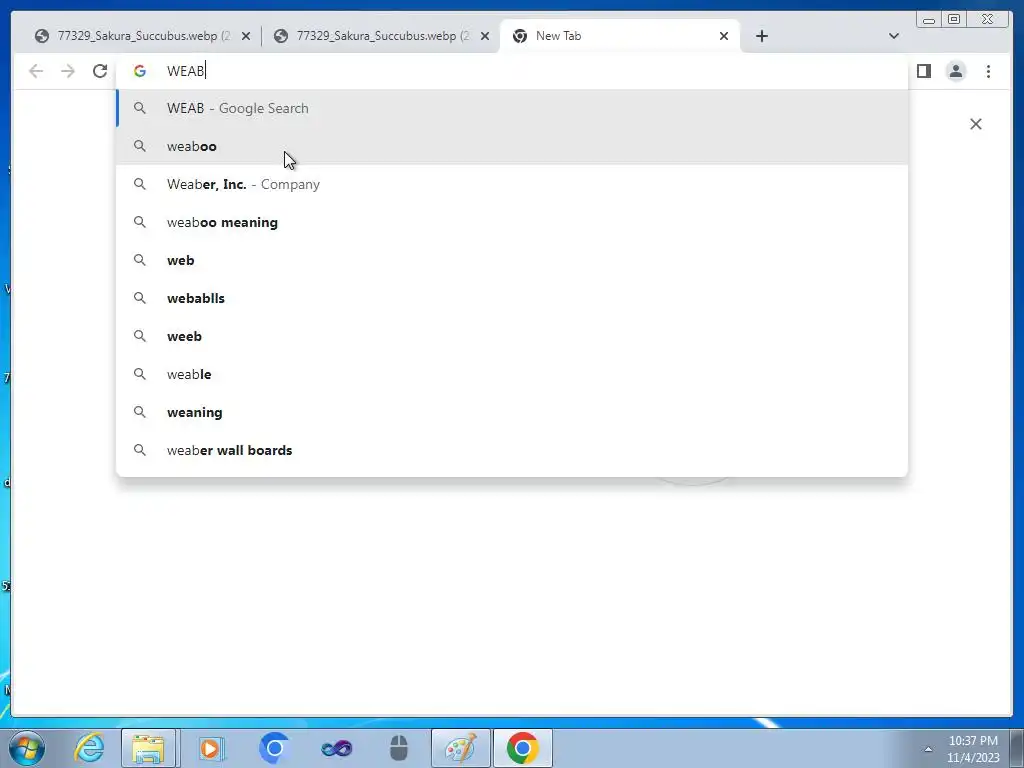
Task: Click the search icon beside 'weeb'
Action: click(x=140, y=336)
